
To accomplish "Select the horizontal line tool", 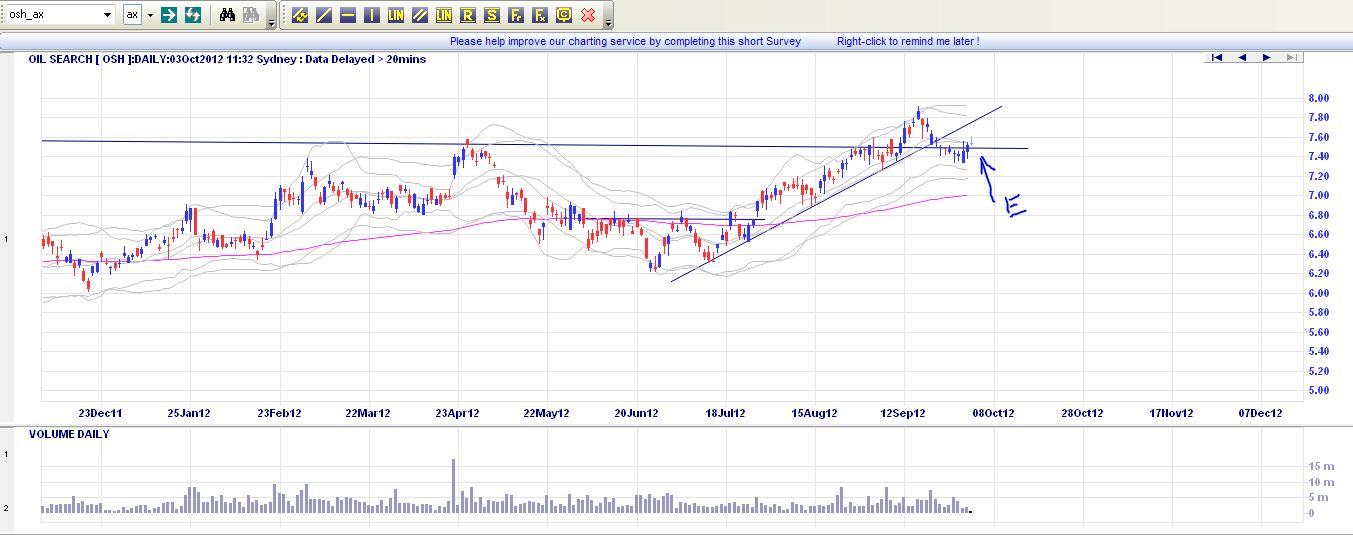I will pyautogui.click(x=348, y=15).
